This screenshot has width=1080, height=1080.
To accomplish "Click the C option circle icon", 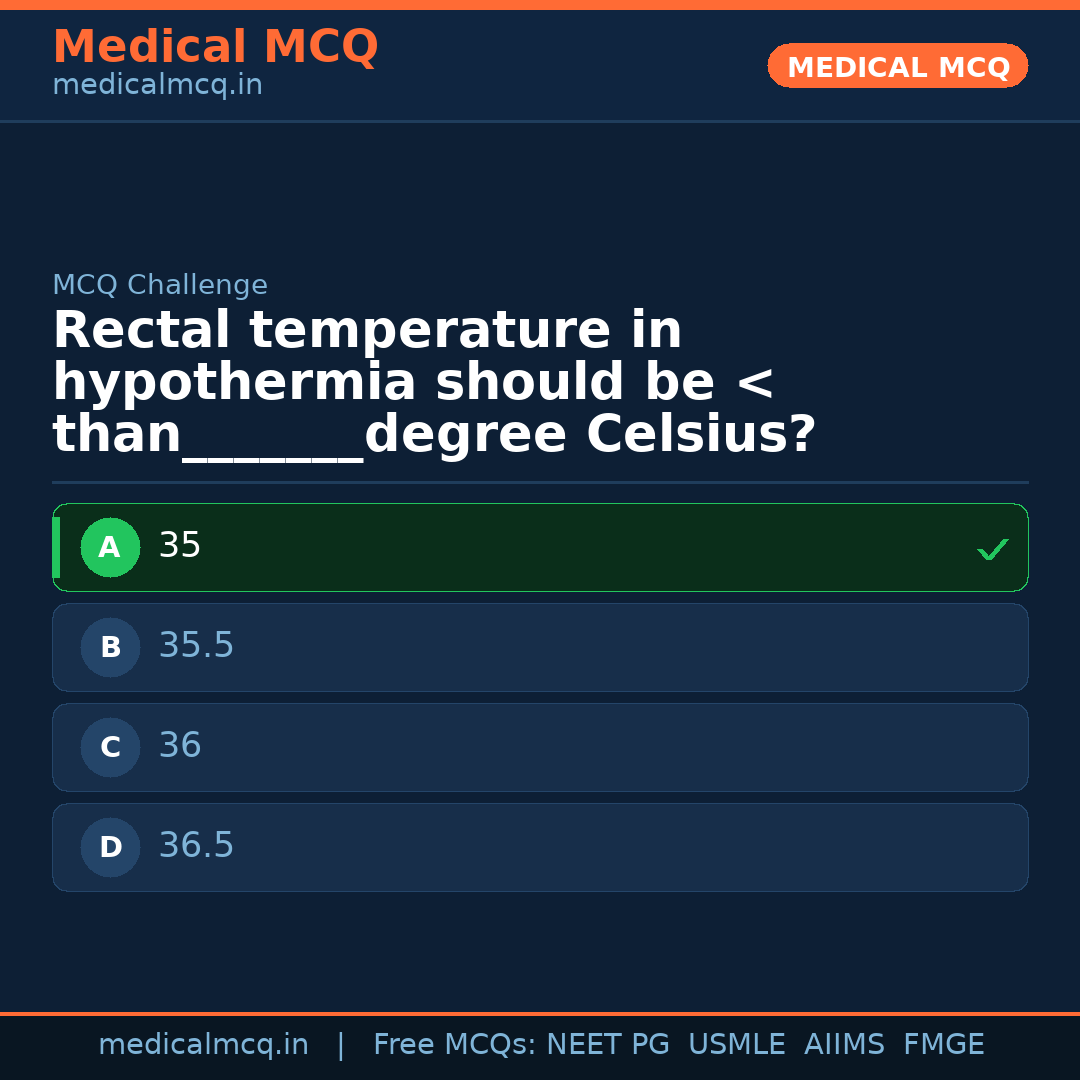I will (110, 748).
